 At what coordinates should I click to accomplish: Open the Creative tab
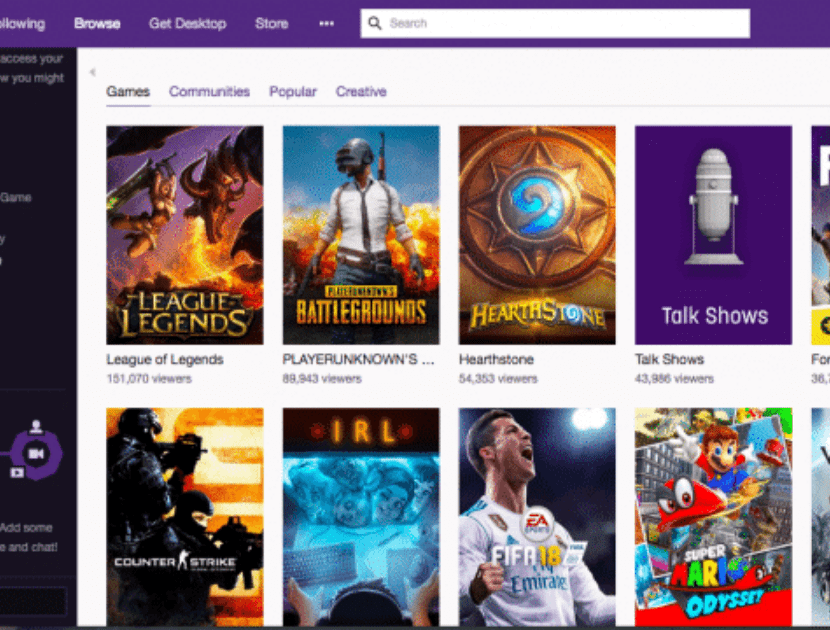361,91
